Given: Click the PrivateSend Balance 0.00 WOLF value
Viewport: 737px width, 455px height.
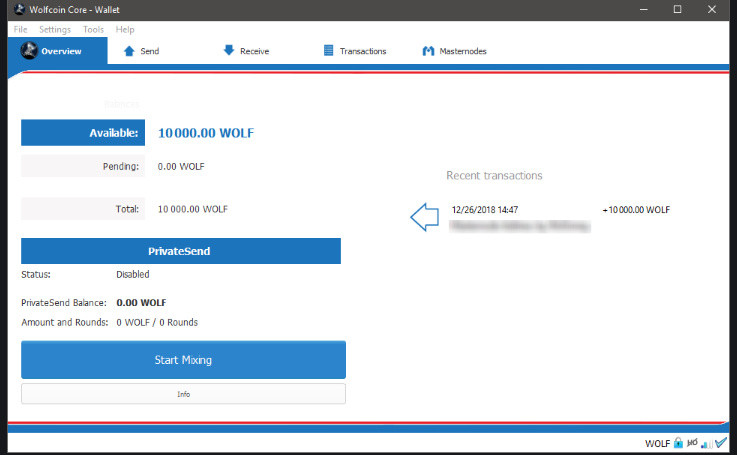Looking at the screenshot, I should click(141, 303).
